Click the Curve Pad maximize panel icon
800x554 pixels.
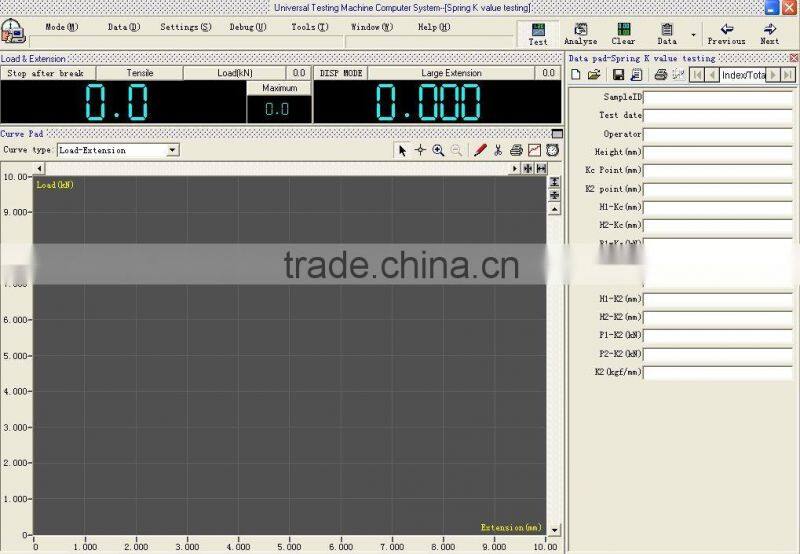coord(557,134)
